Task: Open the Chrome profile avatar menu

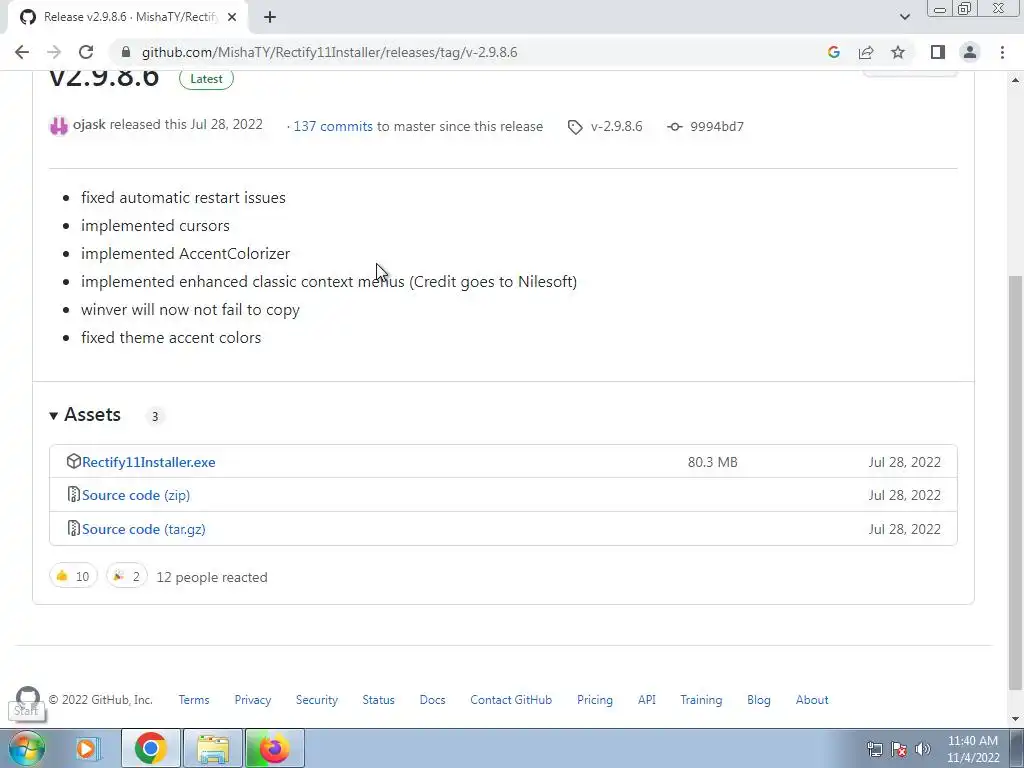Action: 970,52
